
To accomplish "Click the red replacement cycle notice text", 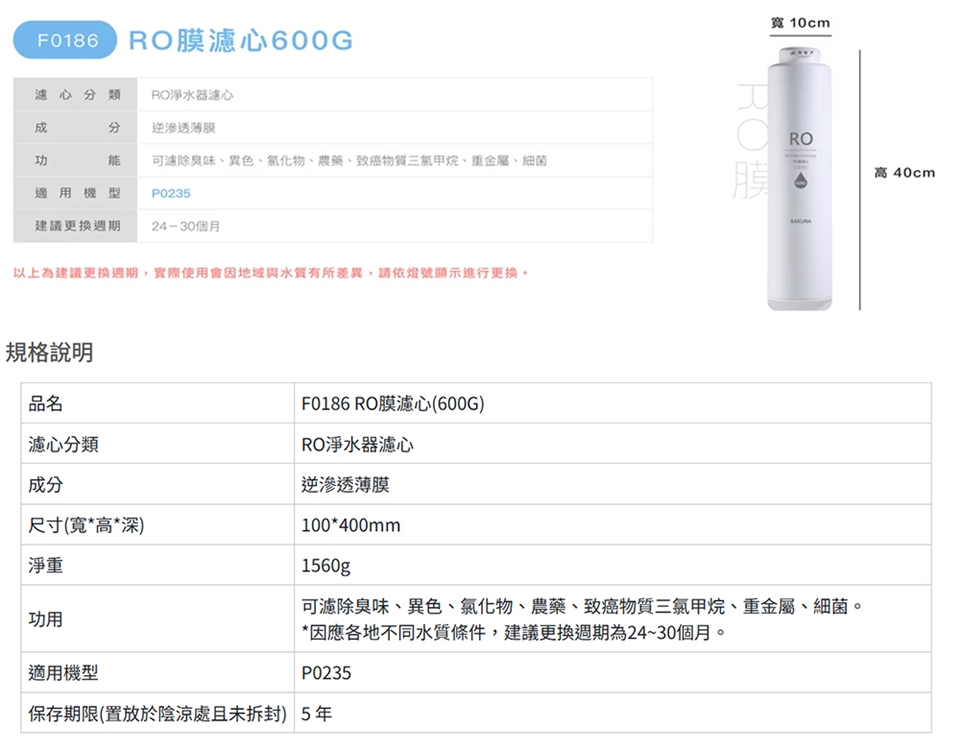I will tap(271, 273).
